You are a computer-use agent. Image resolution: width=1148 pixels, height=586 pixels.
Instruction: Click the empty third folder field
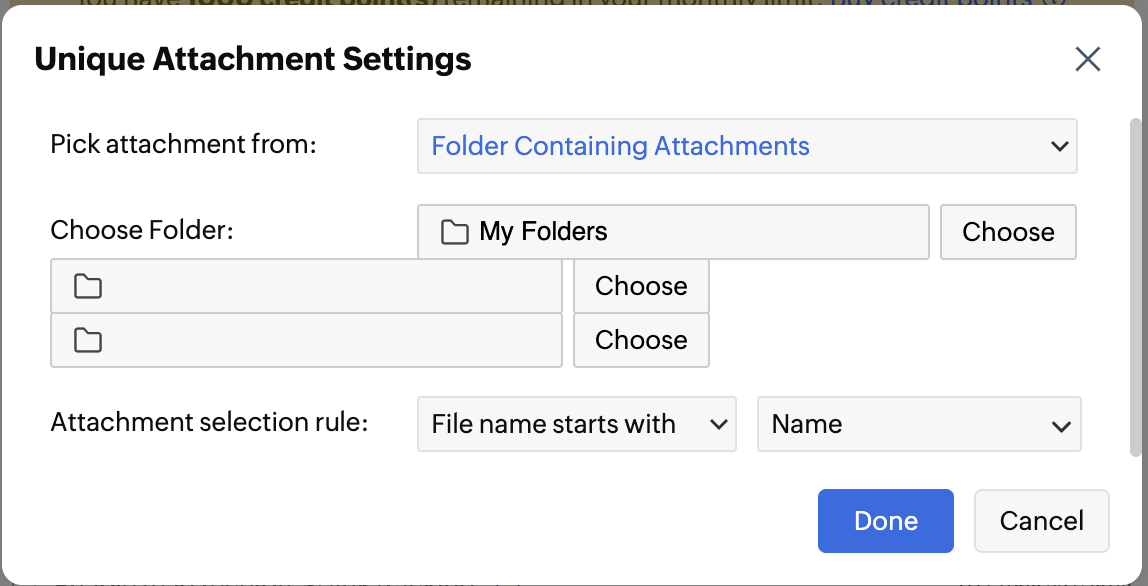[x=320, y=341]
